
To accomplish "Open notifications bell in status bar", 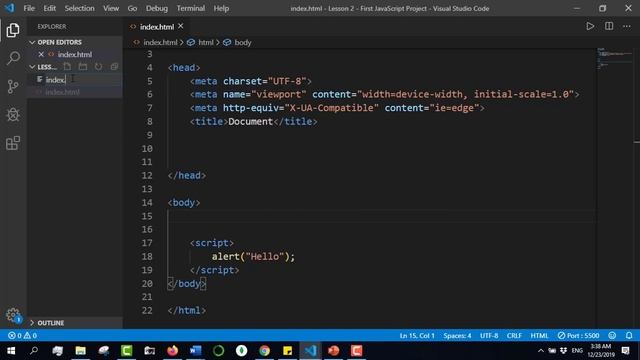I will (x=629, y=336).
